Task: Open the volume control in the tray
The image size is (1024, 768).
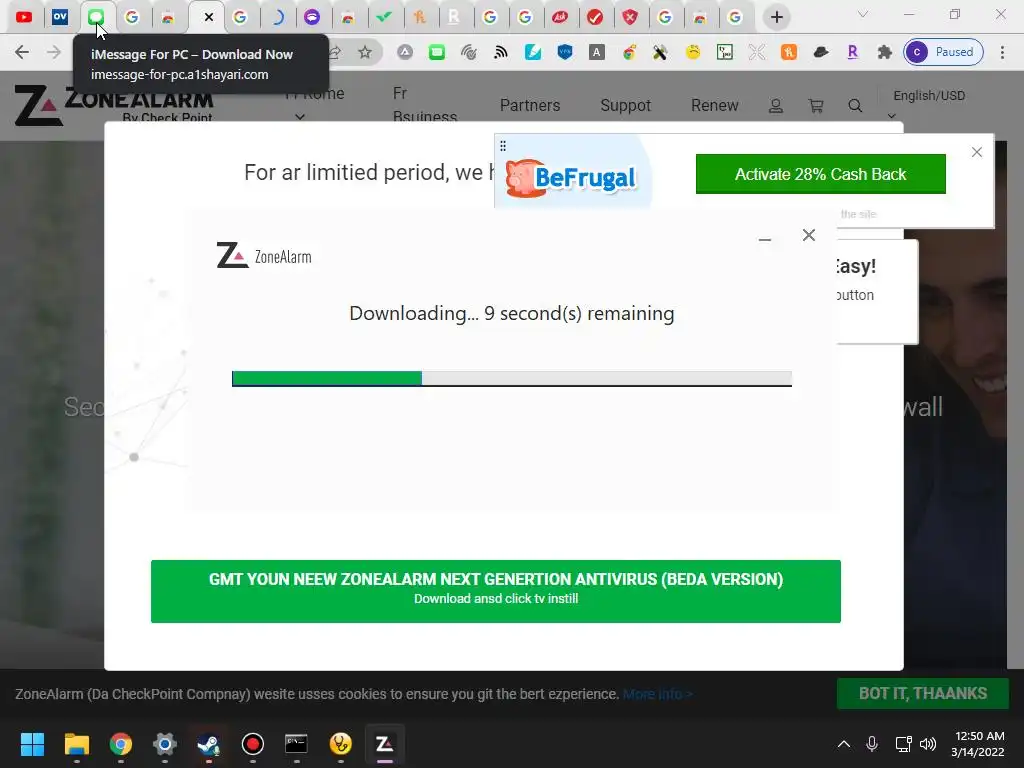Action: (928, 744)
